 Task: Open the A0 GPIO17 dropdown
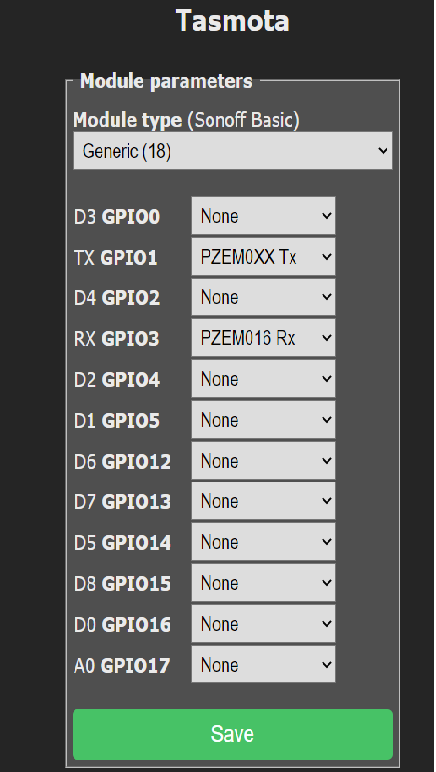click(263, 665)
